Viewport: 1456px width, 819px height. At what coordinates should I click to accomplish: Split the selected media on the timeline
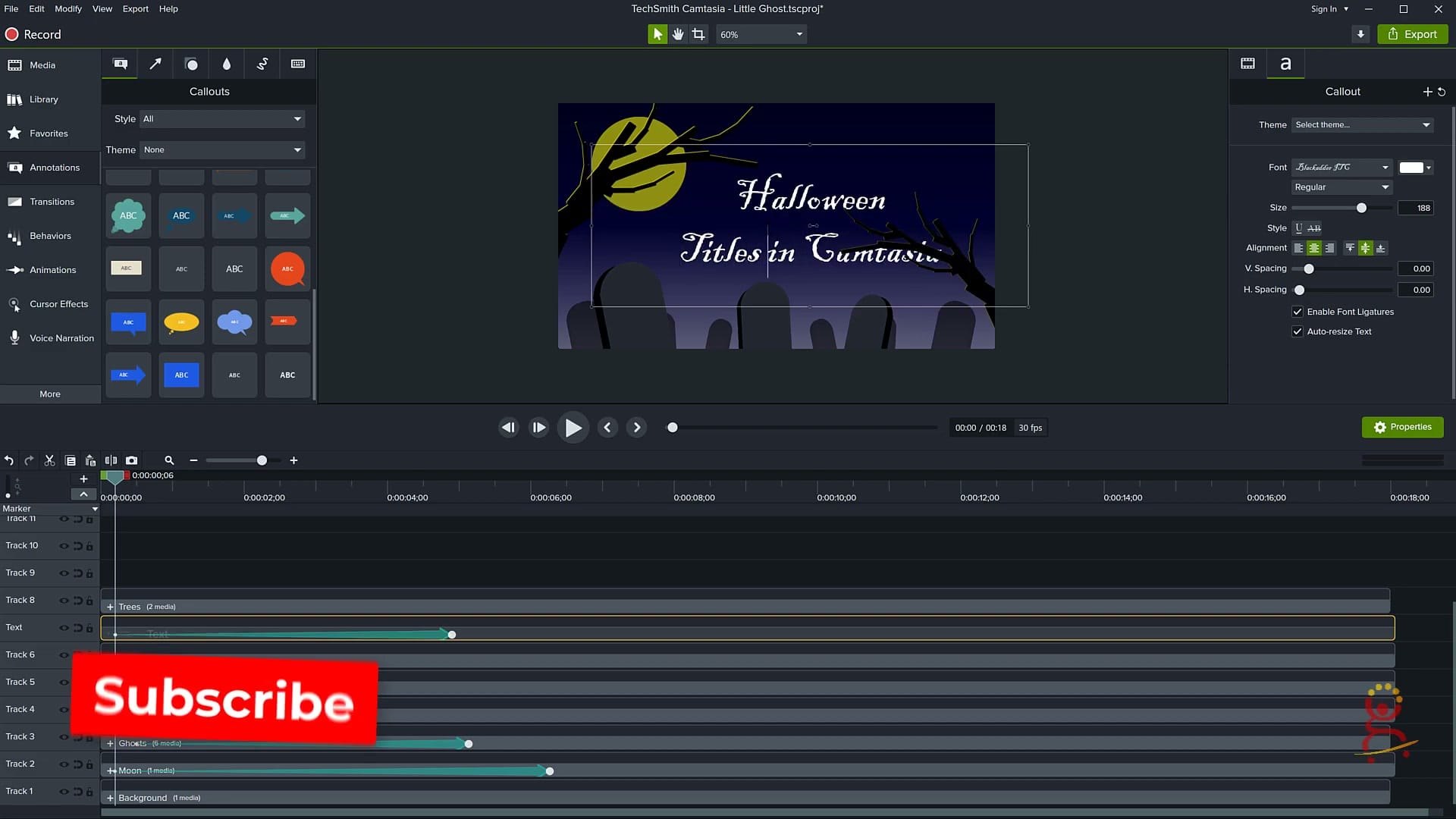tap(111, 460)
